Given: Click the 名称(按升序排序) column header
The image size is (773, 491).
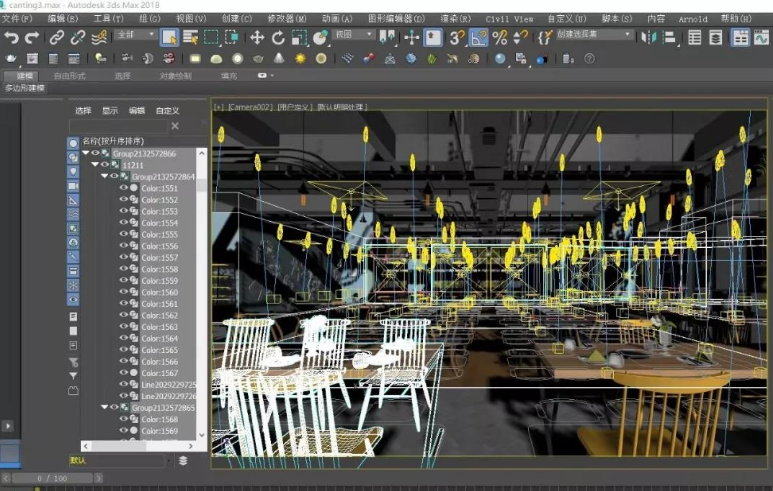Looking at the screenshot, I should pyautogui.click(x=113, y=141).
